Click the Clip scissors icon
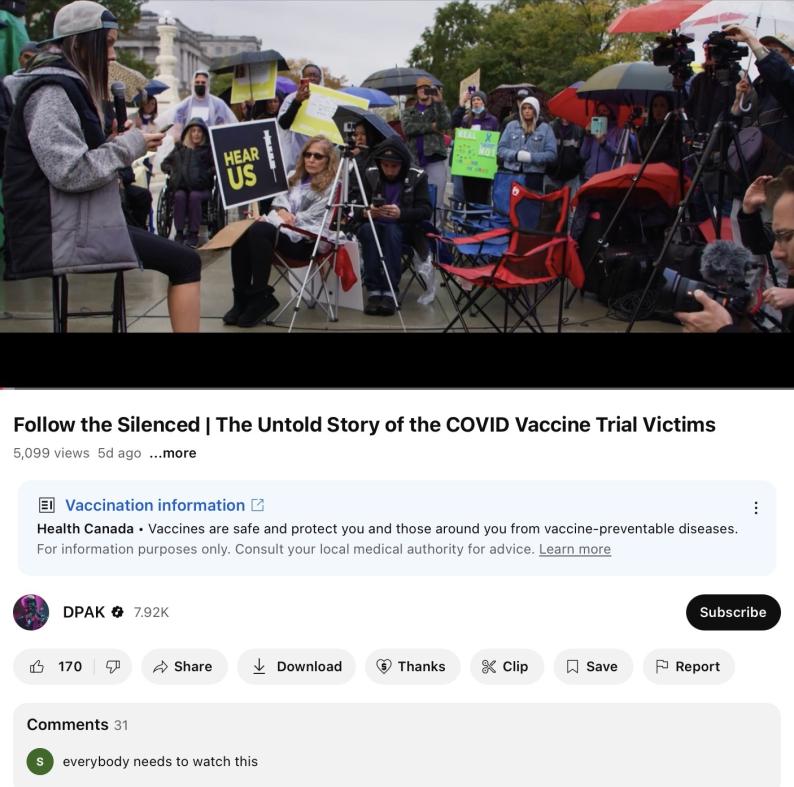 pos(488,666)
